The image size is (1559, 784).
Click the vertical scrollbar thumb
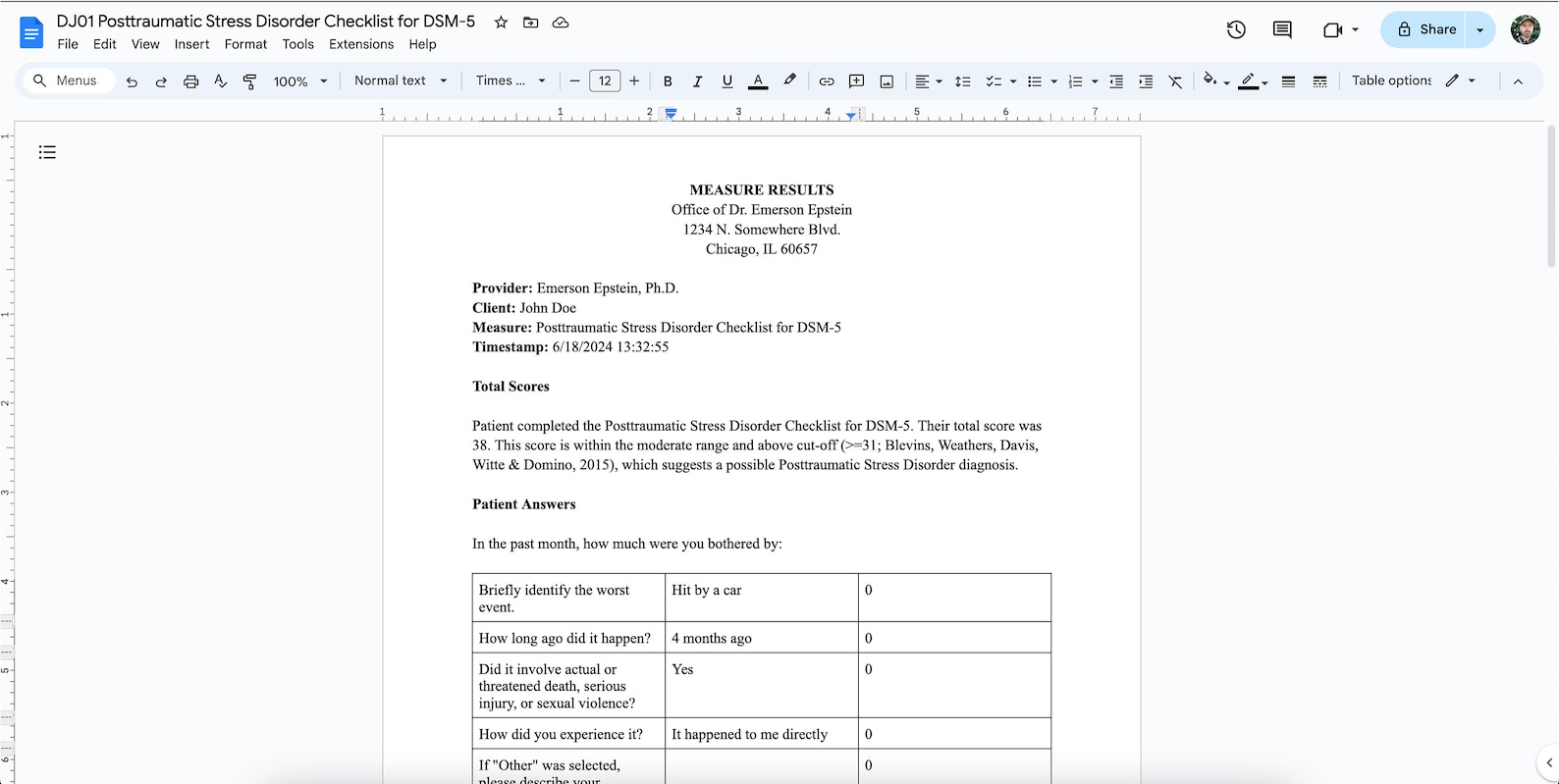tap(1551, 196)
